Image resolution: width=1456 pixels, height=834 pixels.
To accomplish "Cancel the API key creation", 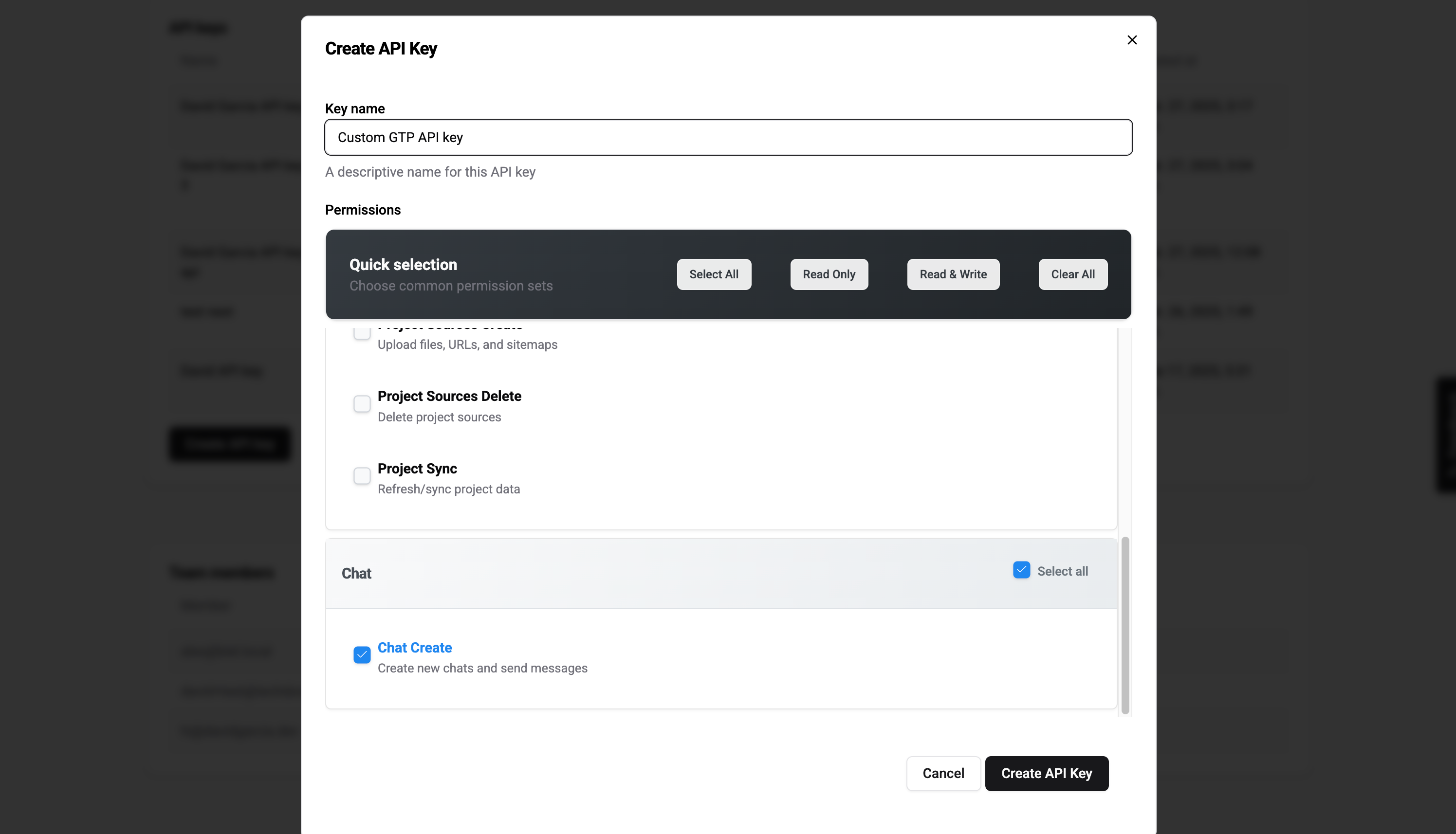I will click(x=943, y=773).
